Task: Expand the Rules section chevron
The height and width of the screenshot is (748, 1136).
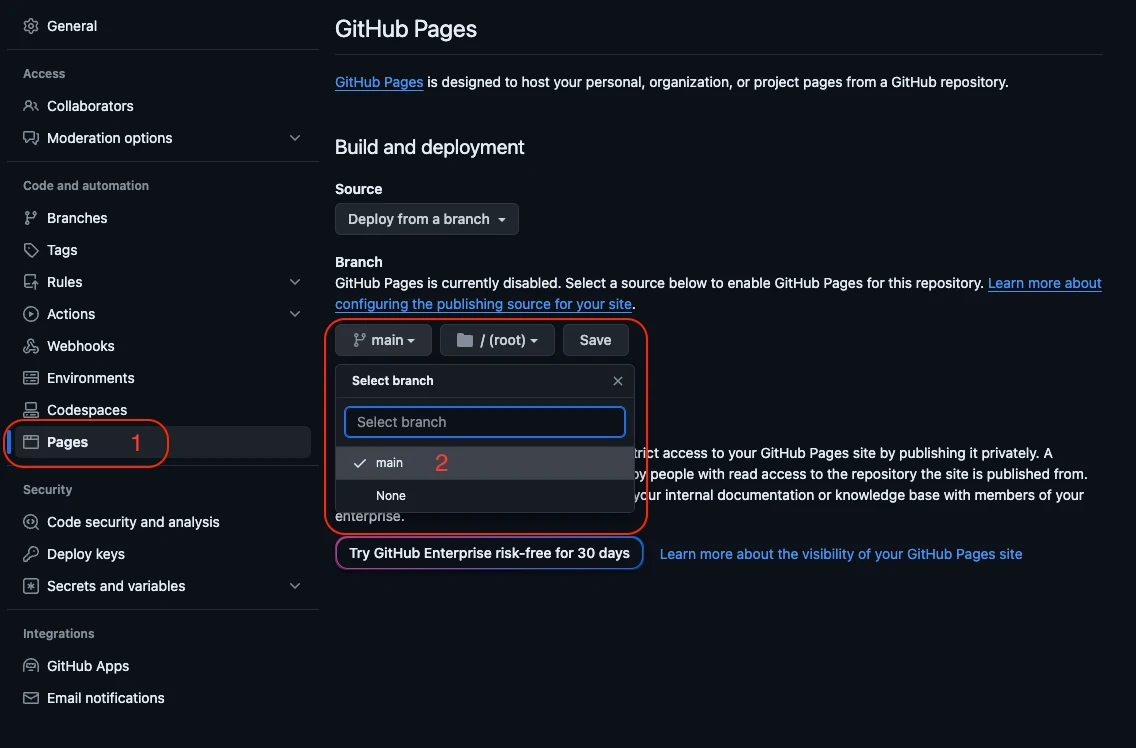Action: (x=295, y=282)
